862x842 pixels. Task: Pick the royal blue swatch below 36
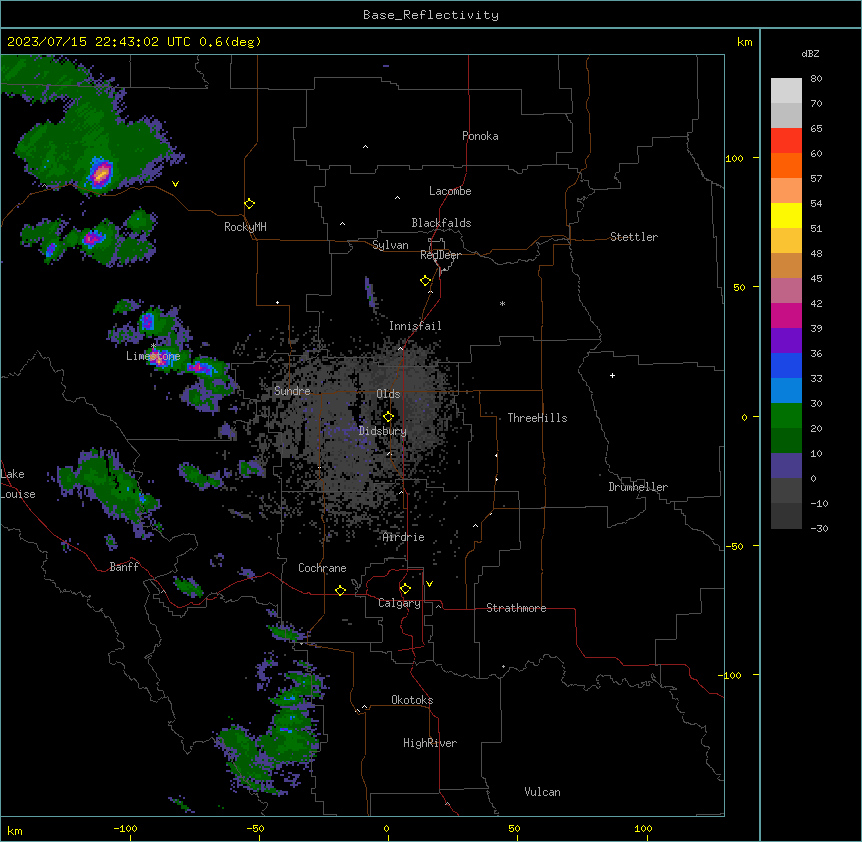pyautogui.click(x=786, y=365)
